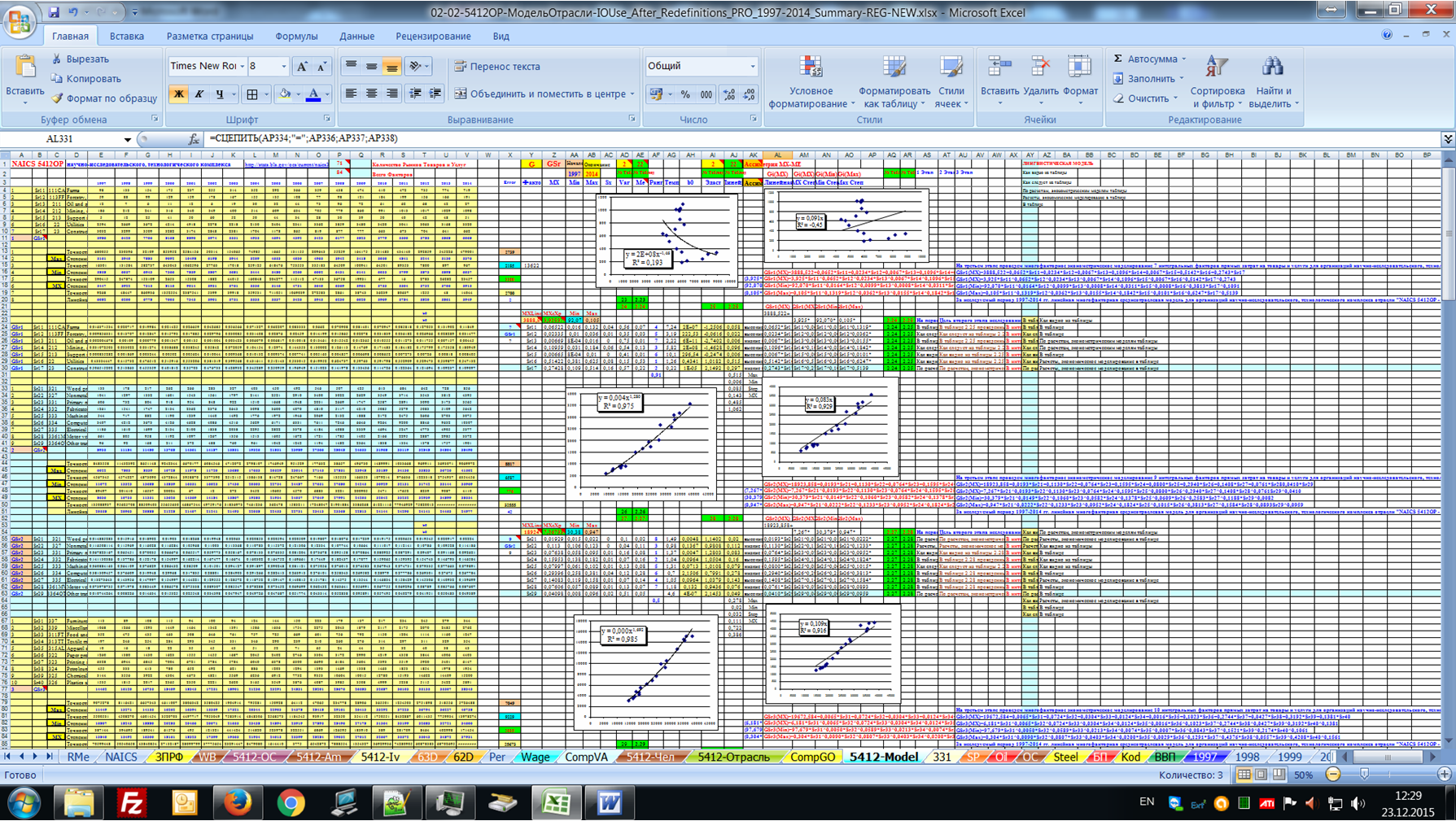Viewport: 1456px width, 821px height.
Task: Click the zoom slider handle in status bar
Action: tap(1365, 775)
